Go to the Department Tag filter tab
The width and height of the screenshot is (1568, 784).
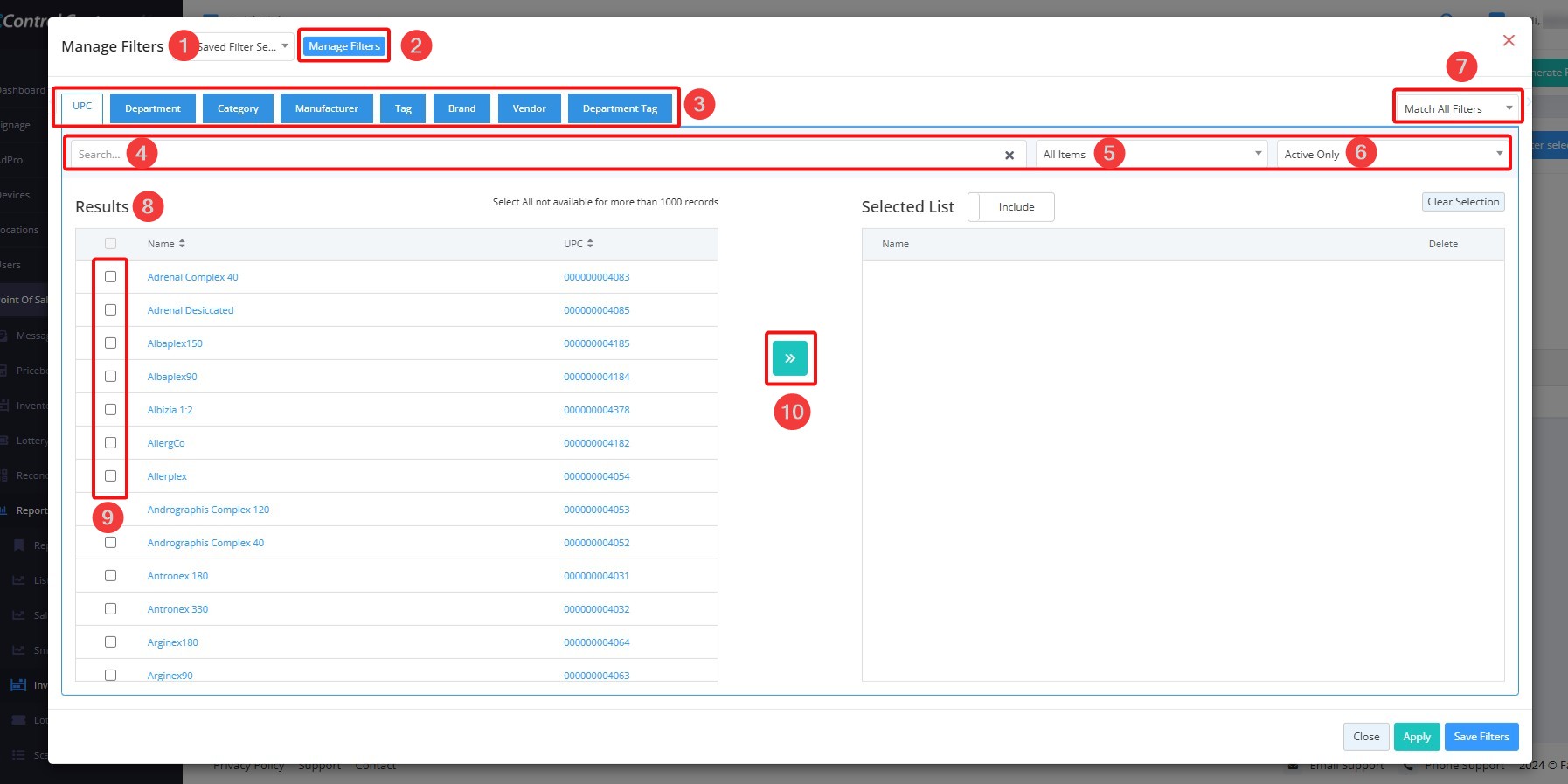click(620, 108)
